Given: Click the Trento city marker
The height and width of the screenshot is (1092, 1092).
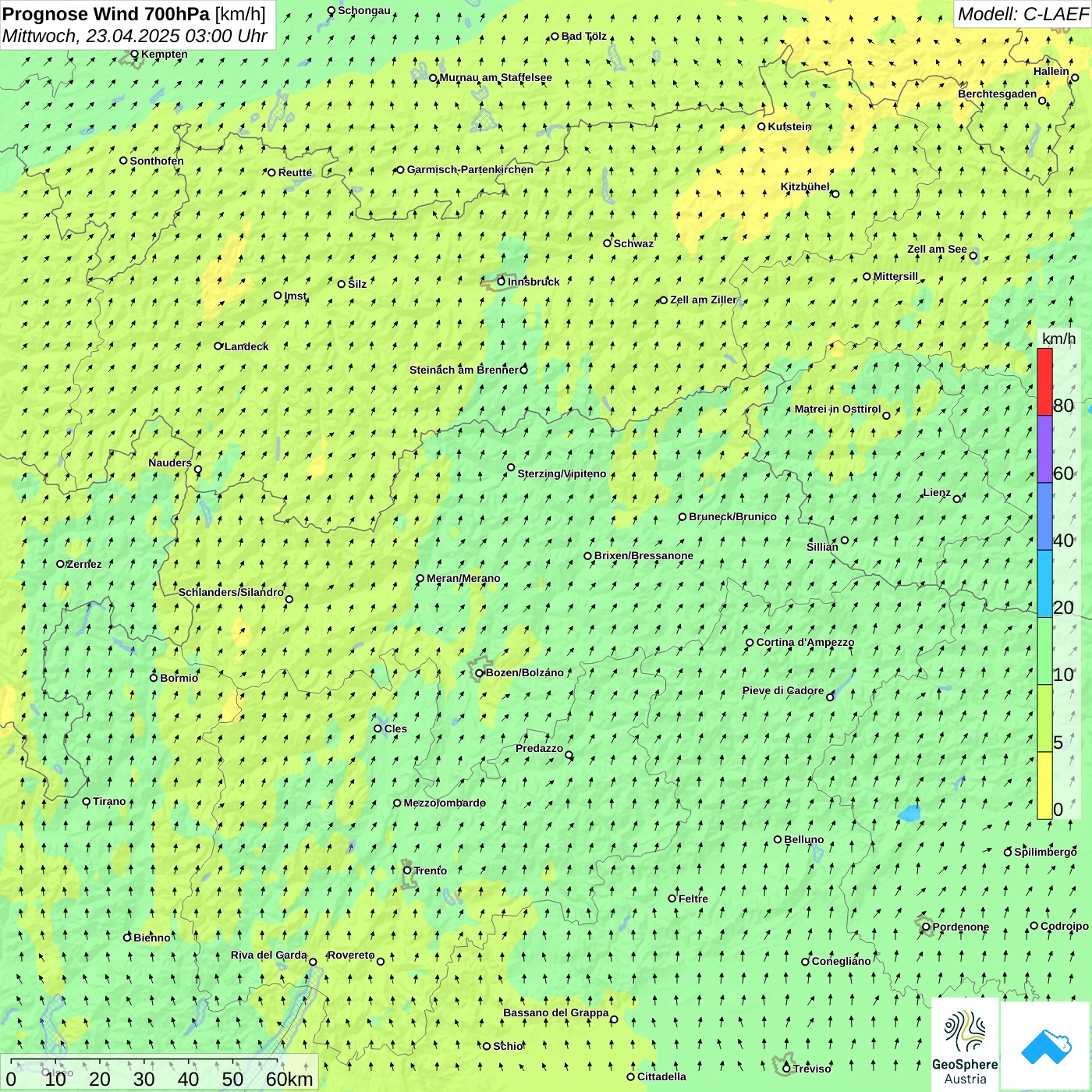Looking at the screenshot, I should (407, 870).
